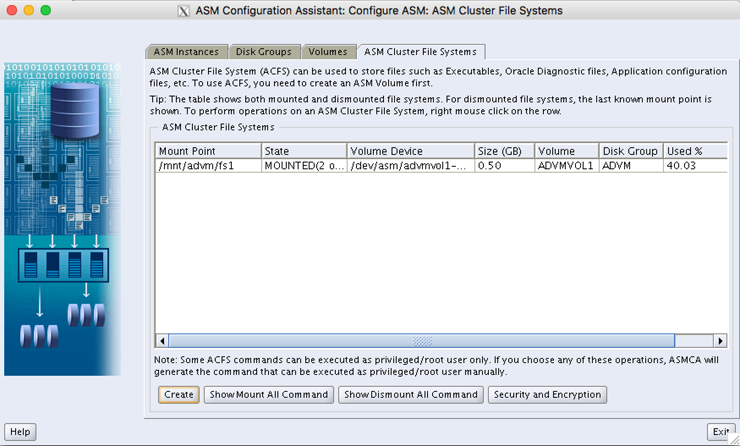Click Show Mount All Command
Image resolution: width=740 pixels, height=446 pixels.
point(268,394)
